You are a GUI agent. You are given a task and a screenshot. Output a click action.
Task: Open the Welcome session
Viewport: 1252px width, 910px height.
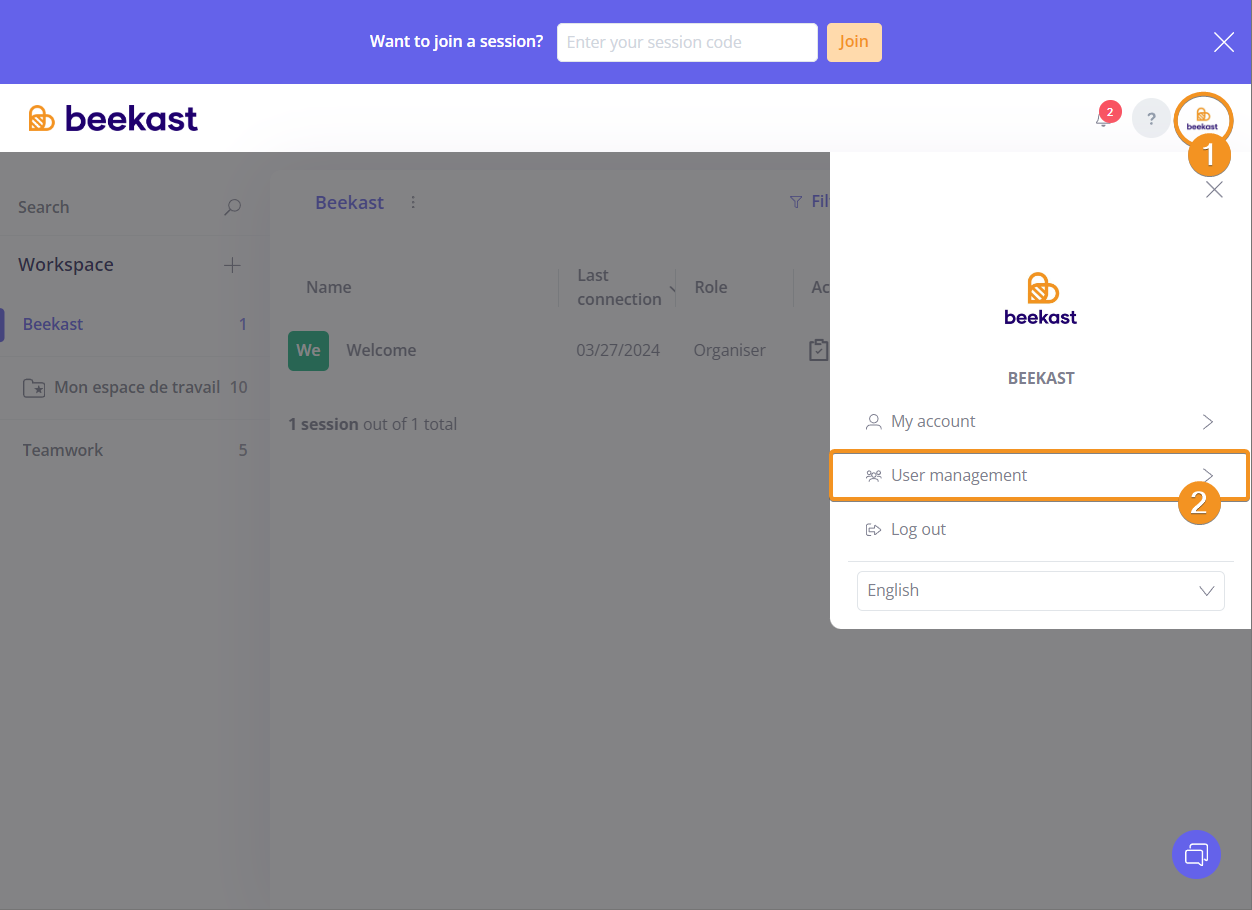[x=381, y=350]
